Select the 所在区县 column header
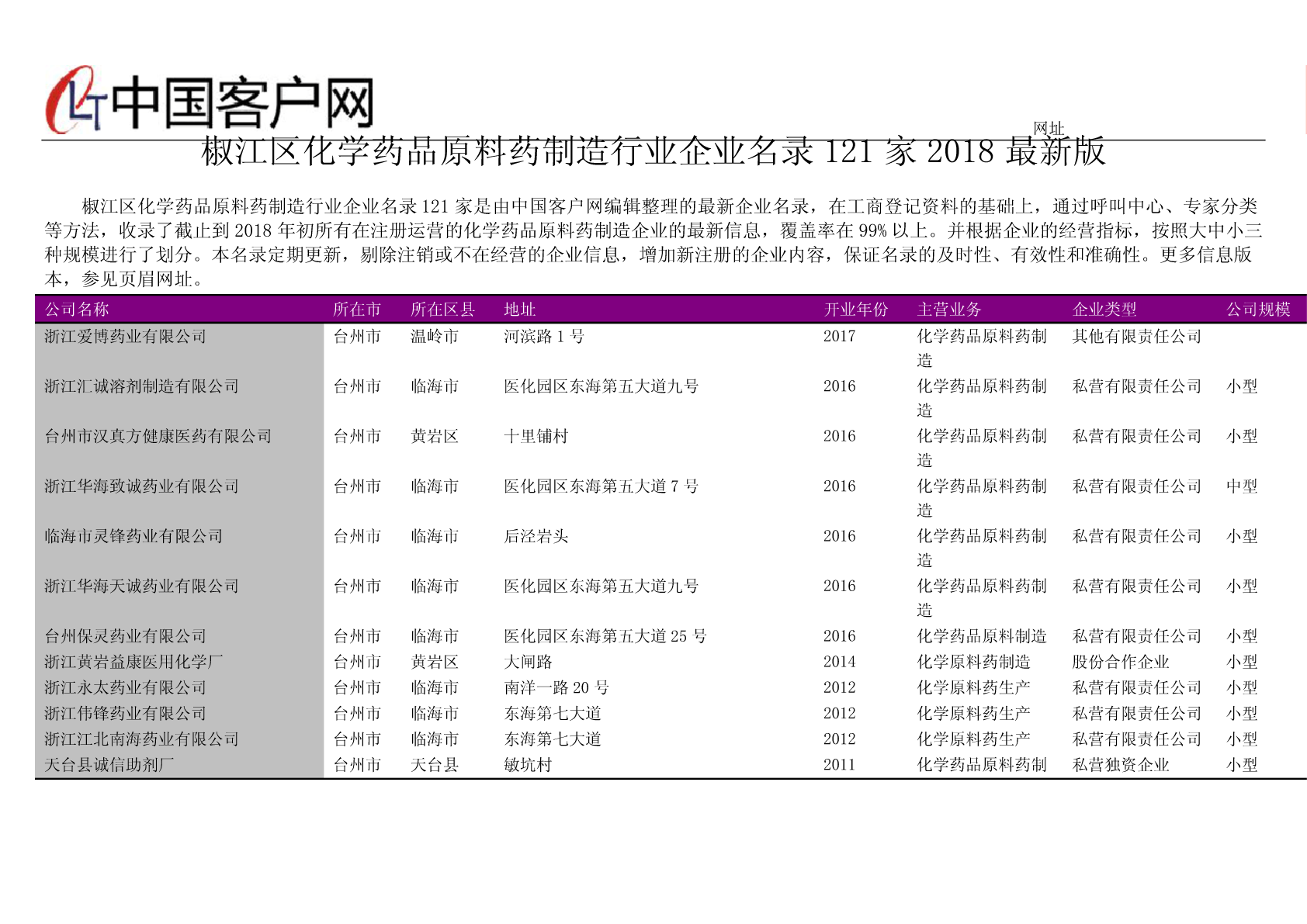This screenshot has height=924, width=1307. [x=442, y=310]
